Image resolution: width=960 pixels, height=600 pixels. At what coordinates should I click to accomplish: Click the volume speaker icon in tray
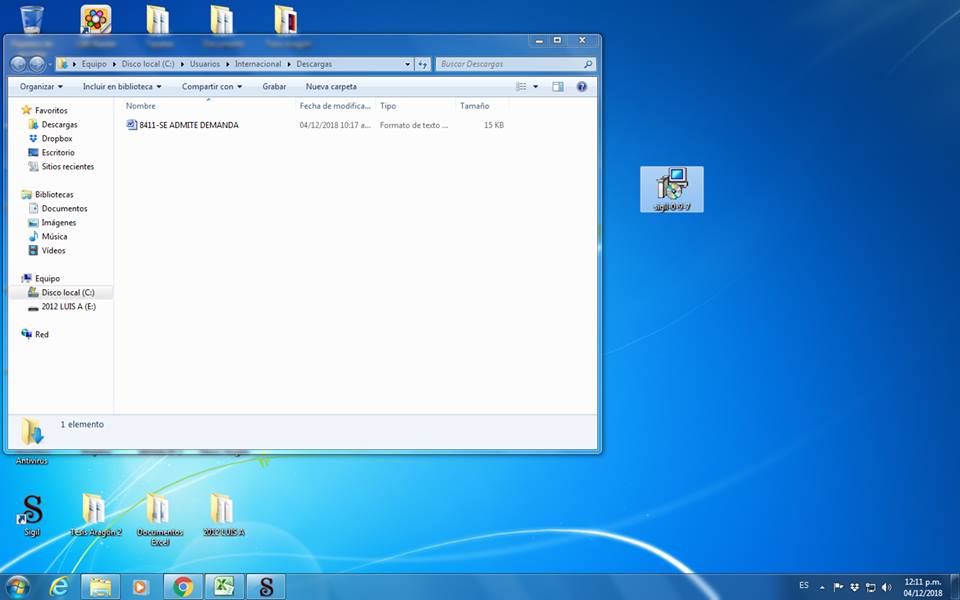886,587
